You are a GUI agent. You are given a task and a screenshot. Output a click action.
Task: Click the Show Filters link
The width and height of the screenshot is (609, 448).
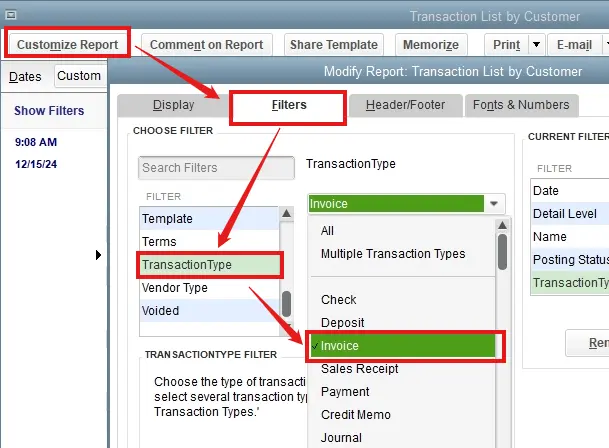click(x=49, y=111)
